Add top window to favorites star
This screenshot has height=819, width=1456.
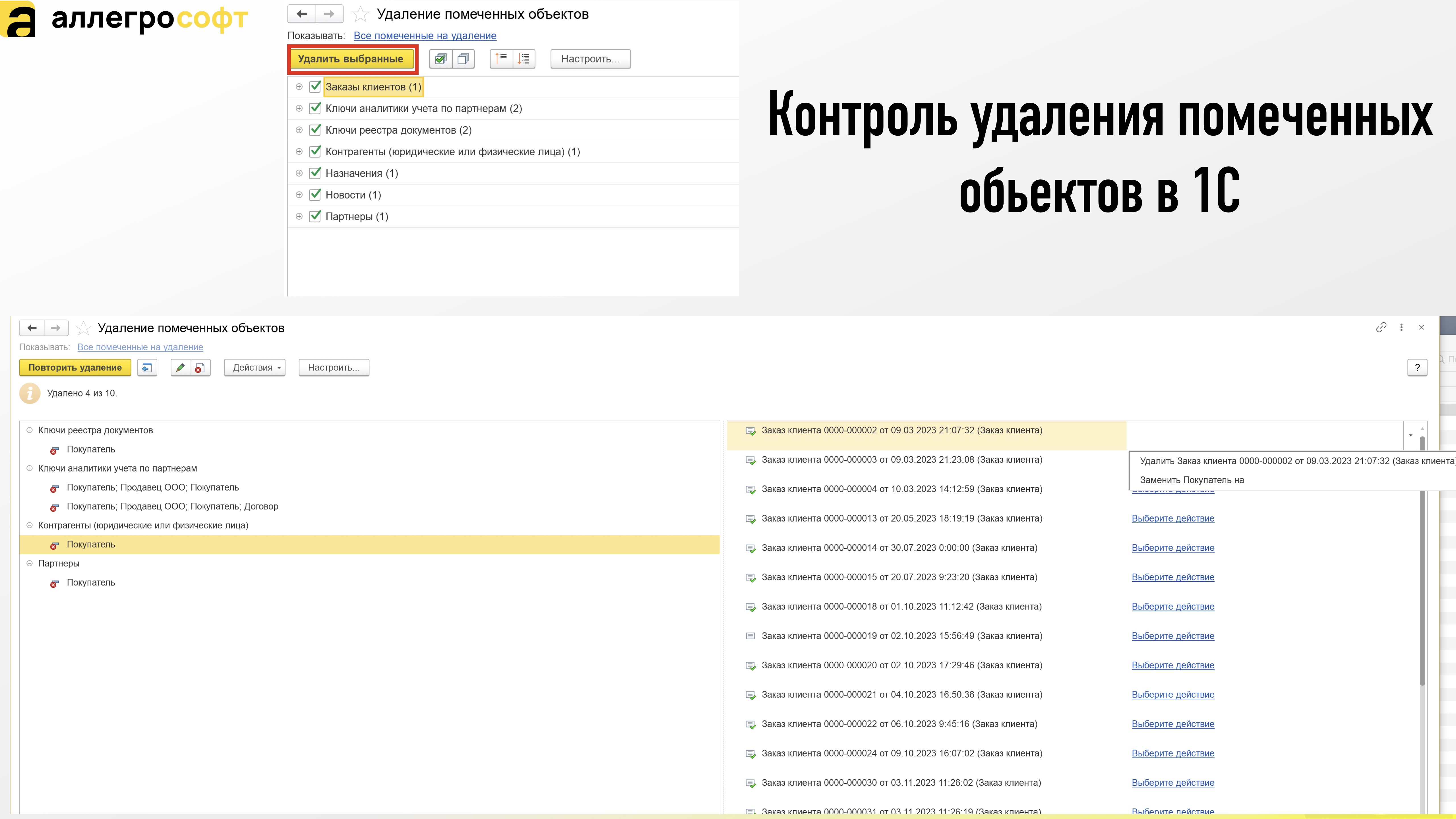(360, 14)
